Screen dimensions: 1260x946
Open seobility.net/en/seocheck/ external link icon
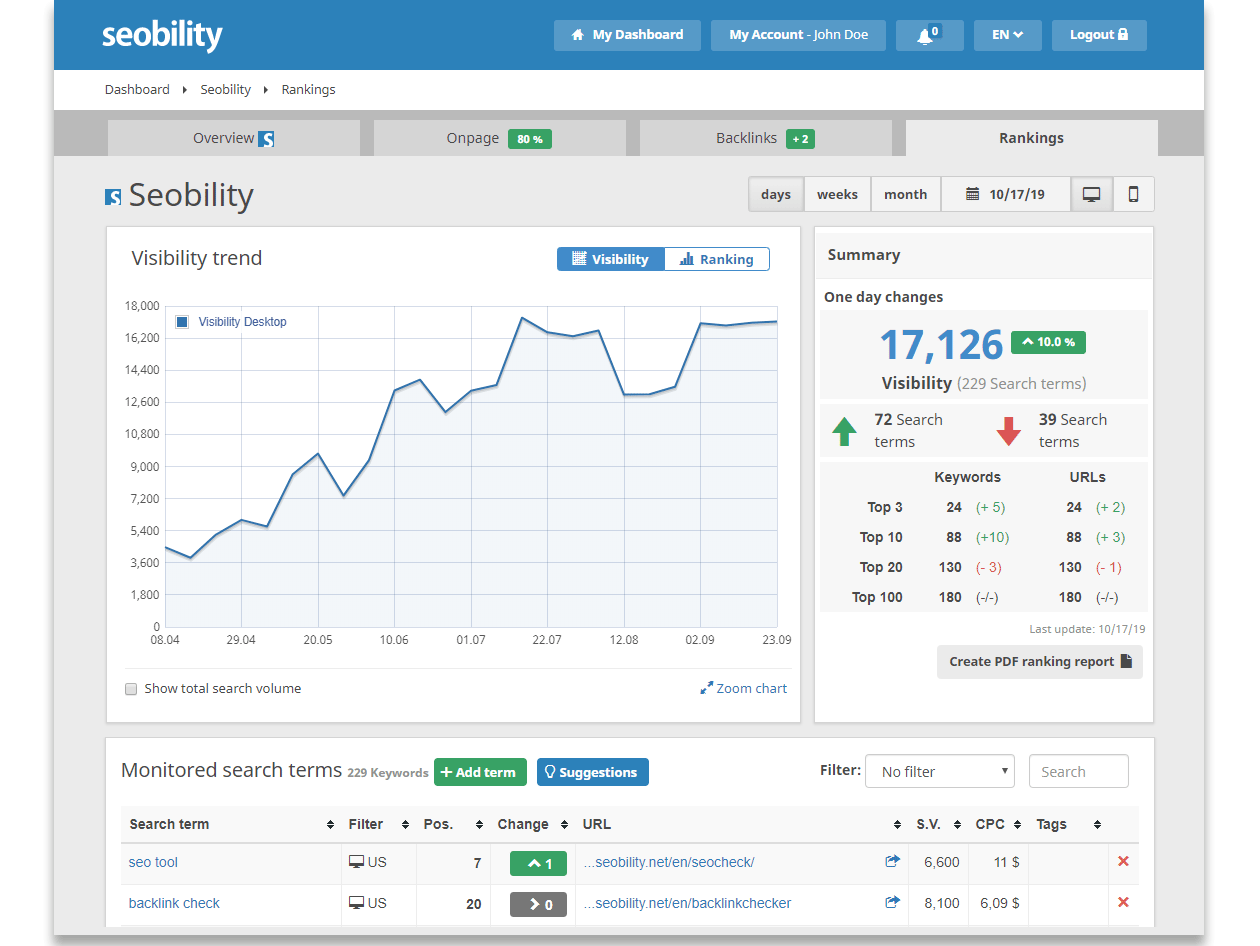[x=892, y=861]
